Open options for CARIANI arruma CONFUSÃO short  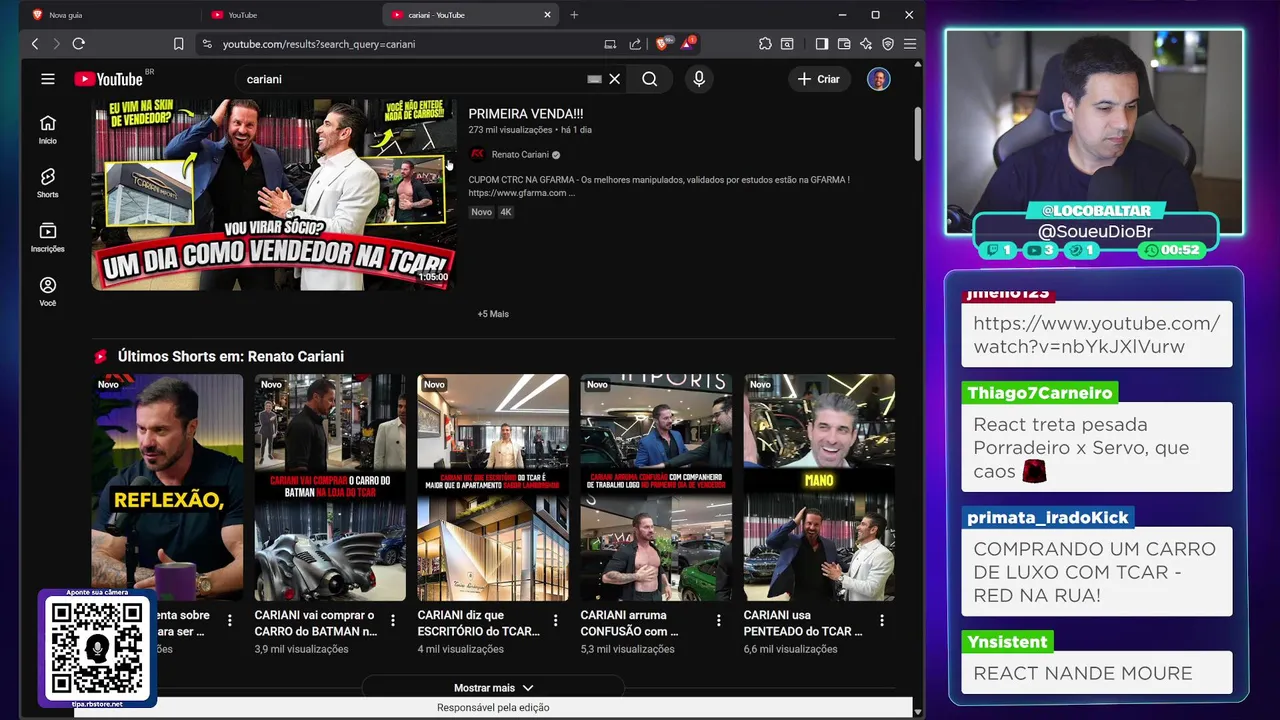coord(719,620)
